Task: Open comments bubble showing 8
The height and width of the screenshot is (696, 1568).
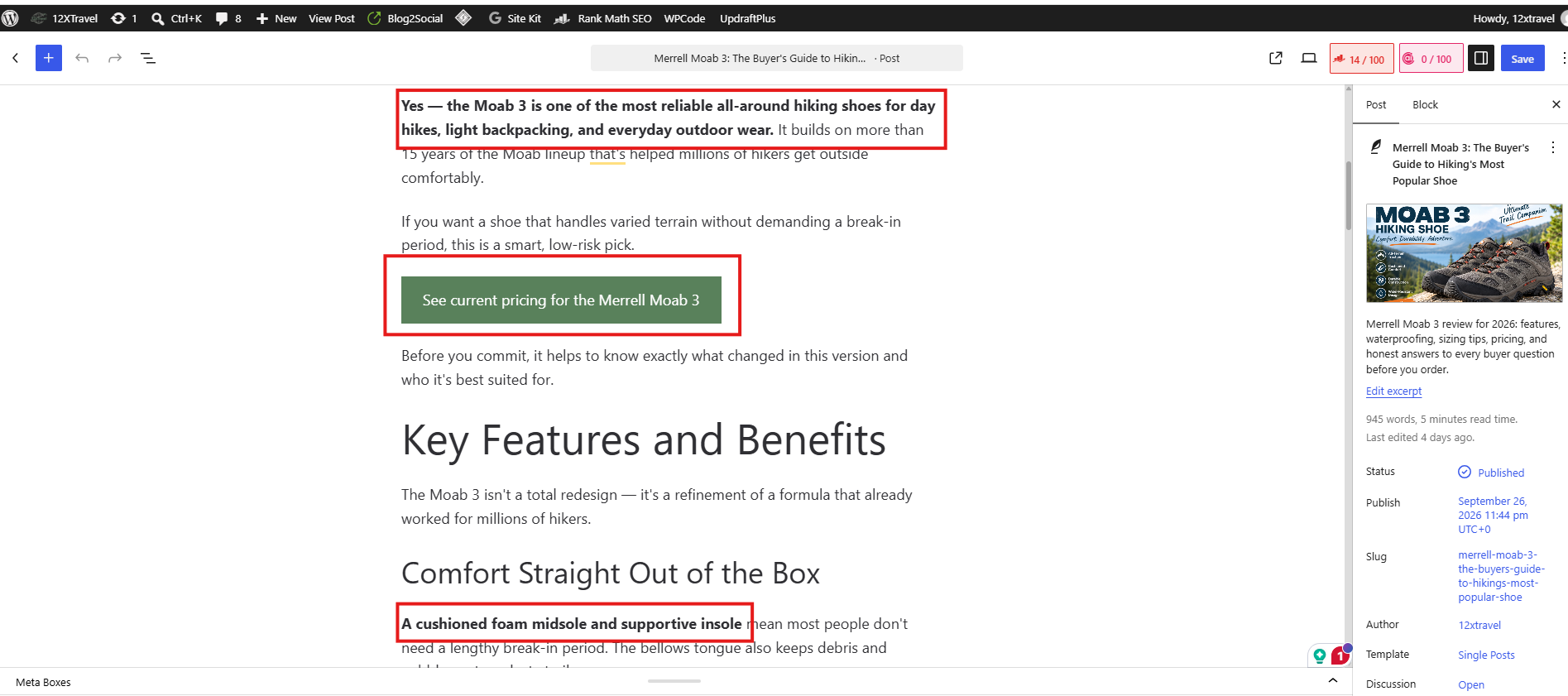Action: tap(228, 18)
